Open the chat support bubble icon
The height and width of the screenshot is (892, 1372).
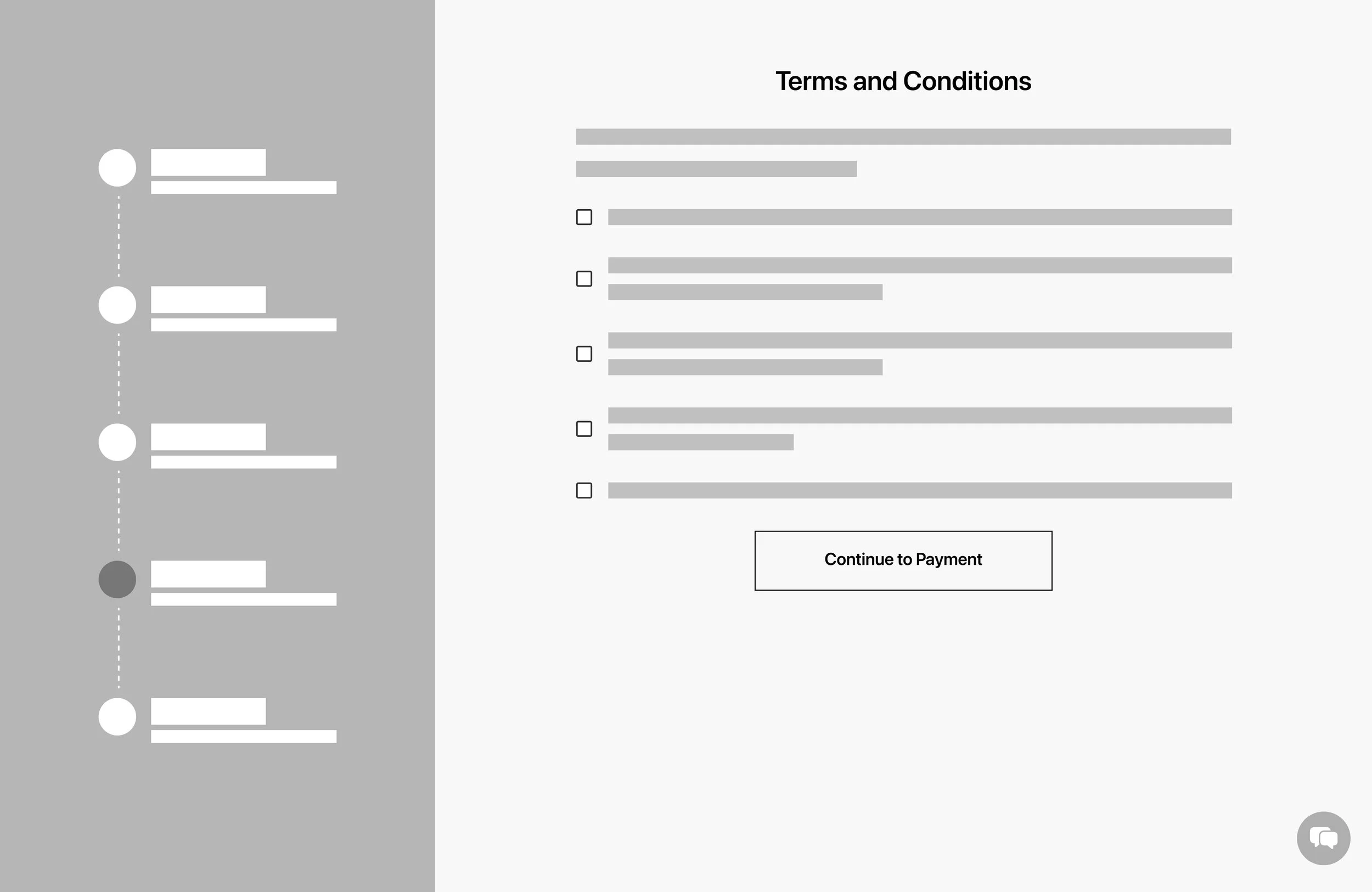point(1323,838)
